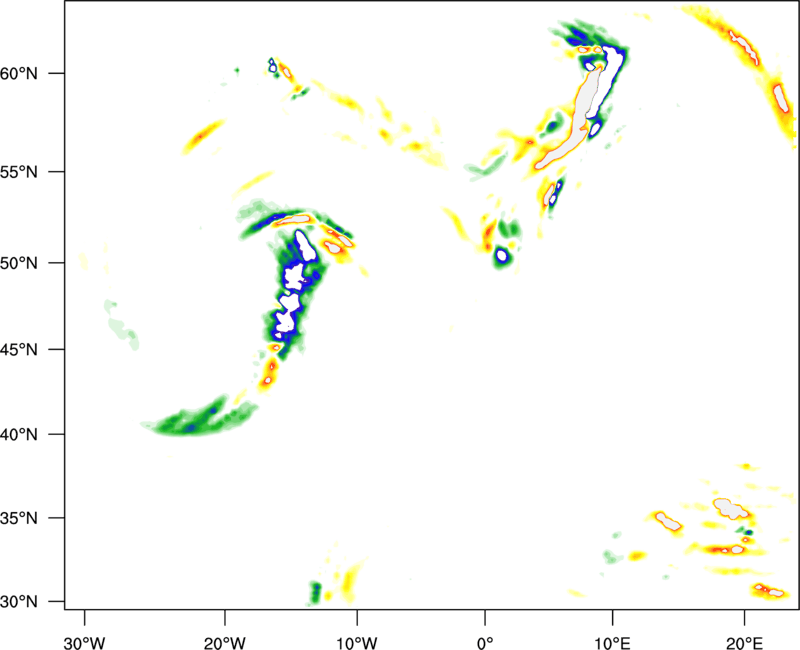Click the 50°N latitude label
Image resolution: width=800 pixels, height=650 pixels.
(x=19, y=264)
